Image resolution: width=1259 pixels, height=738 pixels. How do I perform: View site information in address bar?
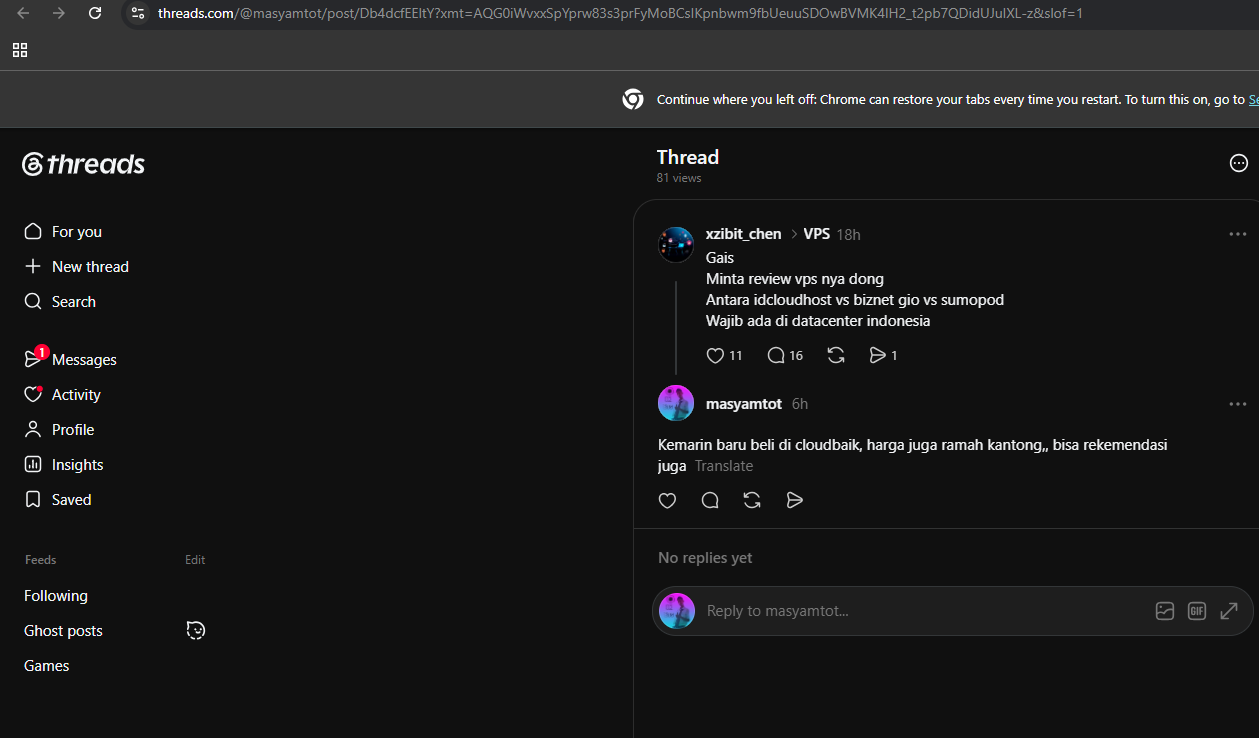point(138,13)
